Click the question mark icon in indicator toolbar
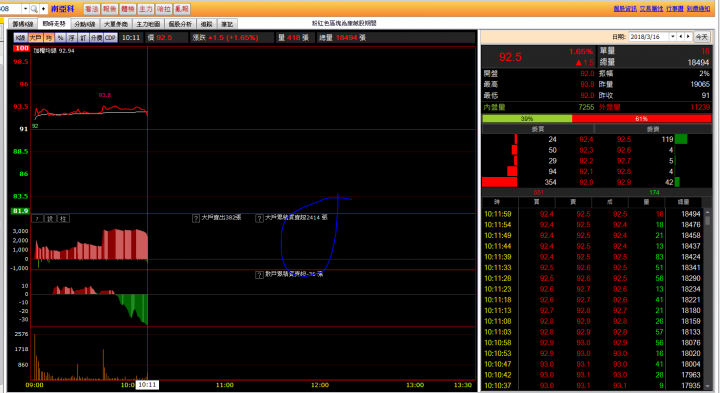The height and width of the screenshot is (393, 720). point(37,219)
